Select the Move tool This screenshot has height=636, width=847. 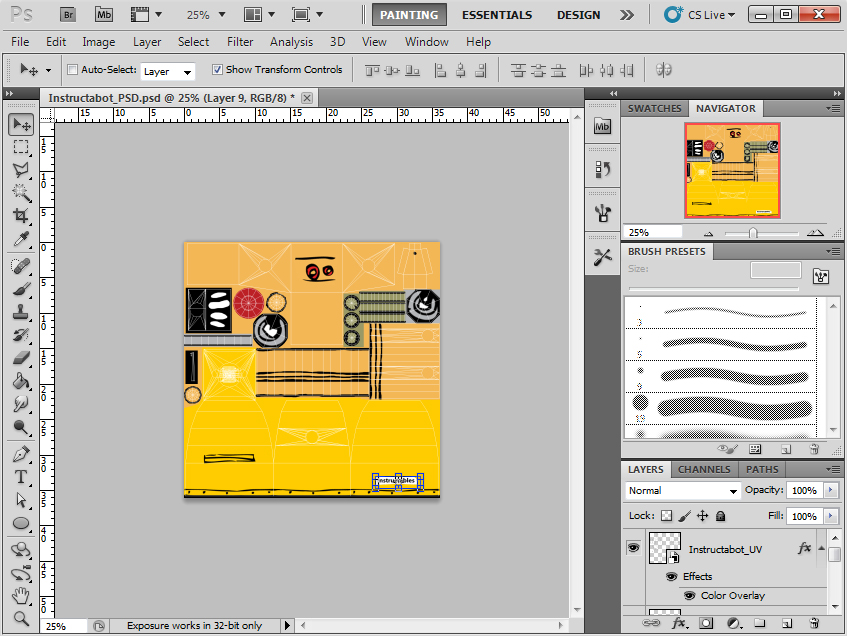point(21,123)
